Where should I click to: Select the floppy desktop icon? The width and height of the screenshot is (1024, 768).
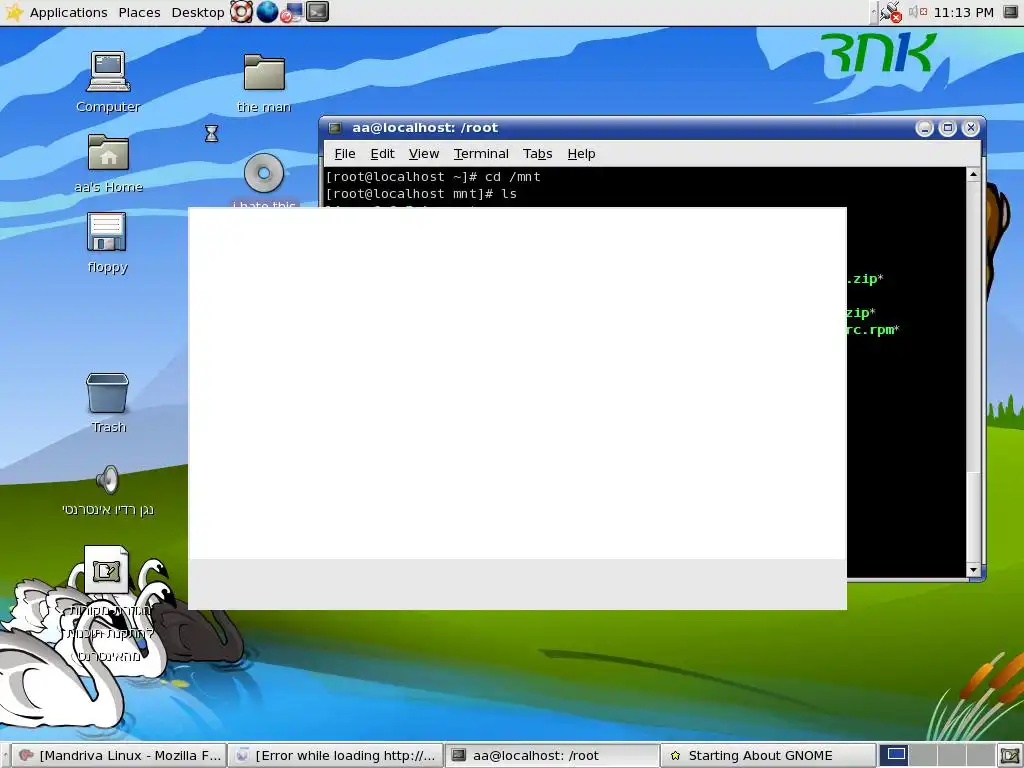(x=107, y=242)
